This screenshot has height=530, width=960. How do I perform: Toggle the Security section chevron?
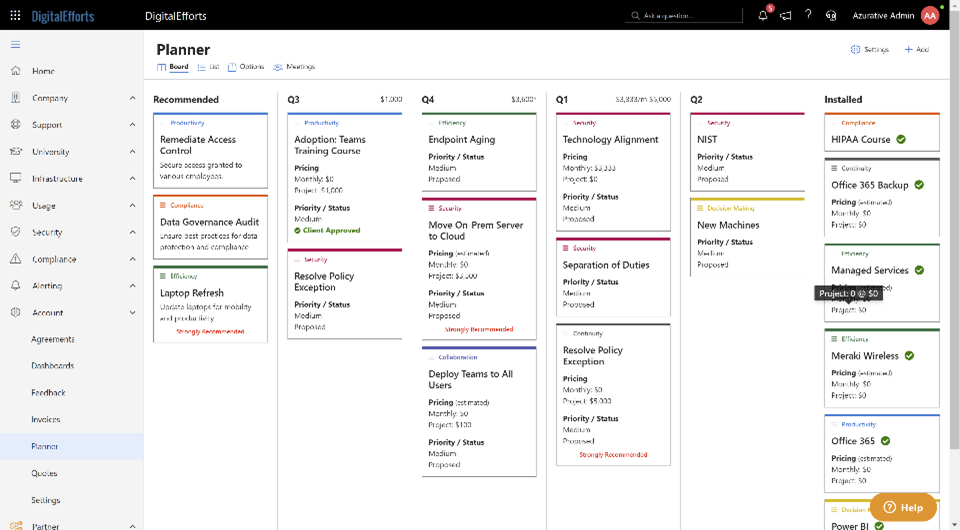pos(132,232)
